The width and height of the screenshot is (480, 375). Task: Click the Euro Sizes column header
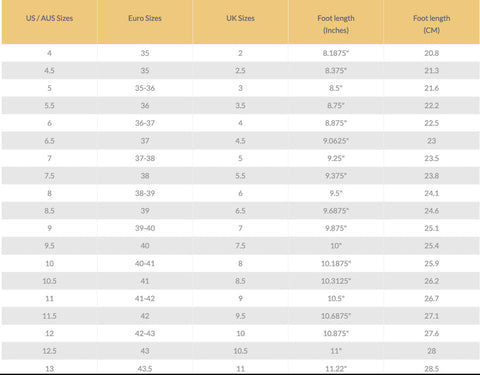tap(145, 18)
